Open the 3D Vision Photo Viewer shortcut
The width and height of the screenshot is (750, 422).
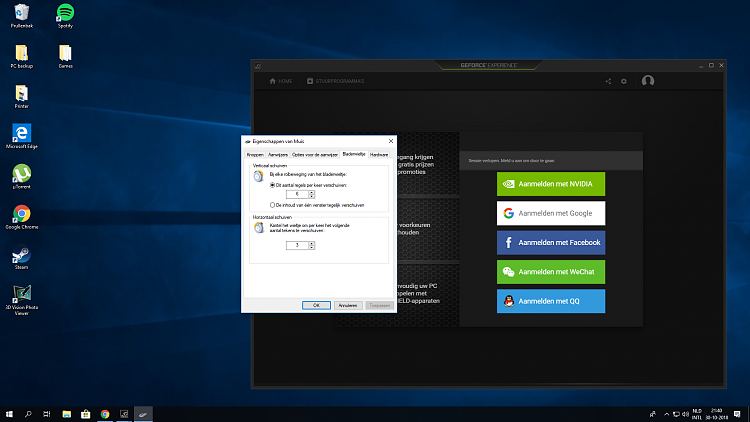coord(22,300)
